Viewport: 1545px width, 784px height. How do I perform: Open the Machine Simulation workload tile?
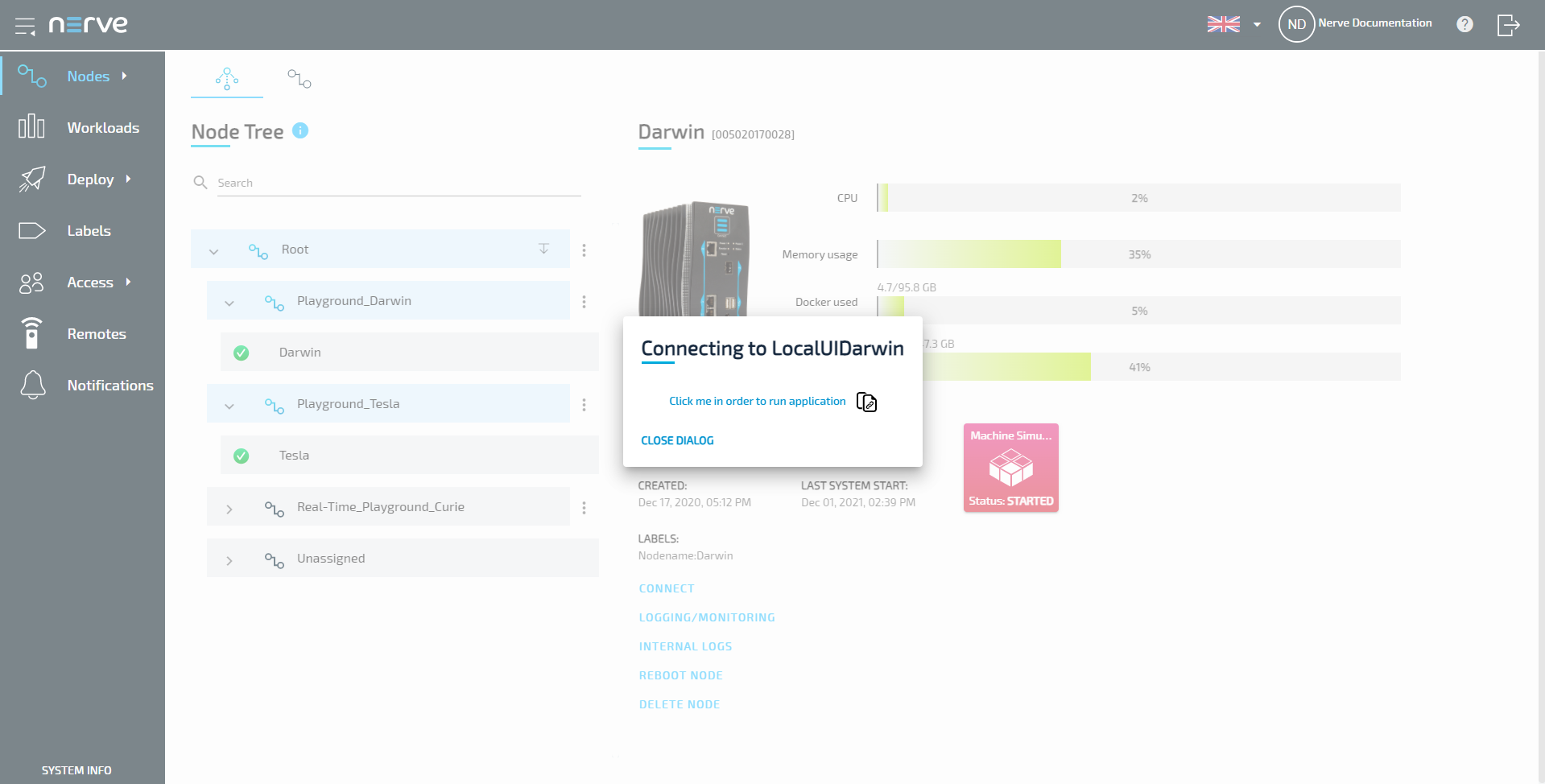coord(1010,468)
